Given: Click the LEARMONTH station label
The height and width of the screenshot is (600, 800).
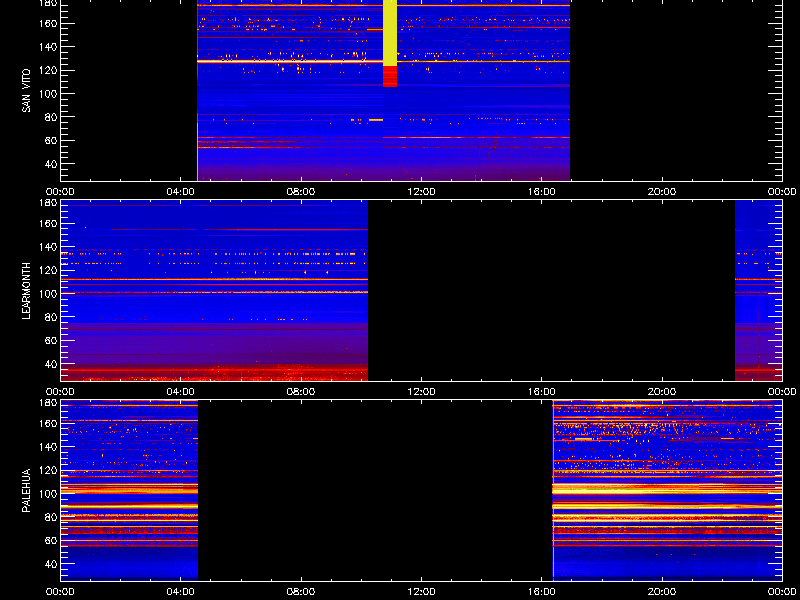Looking at the screenshot, I should tap(27, 291).
